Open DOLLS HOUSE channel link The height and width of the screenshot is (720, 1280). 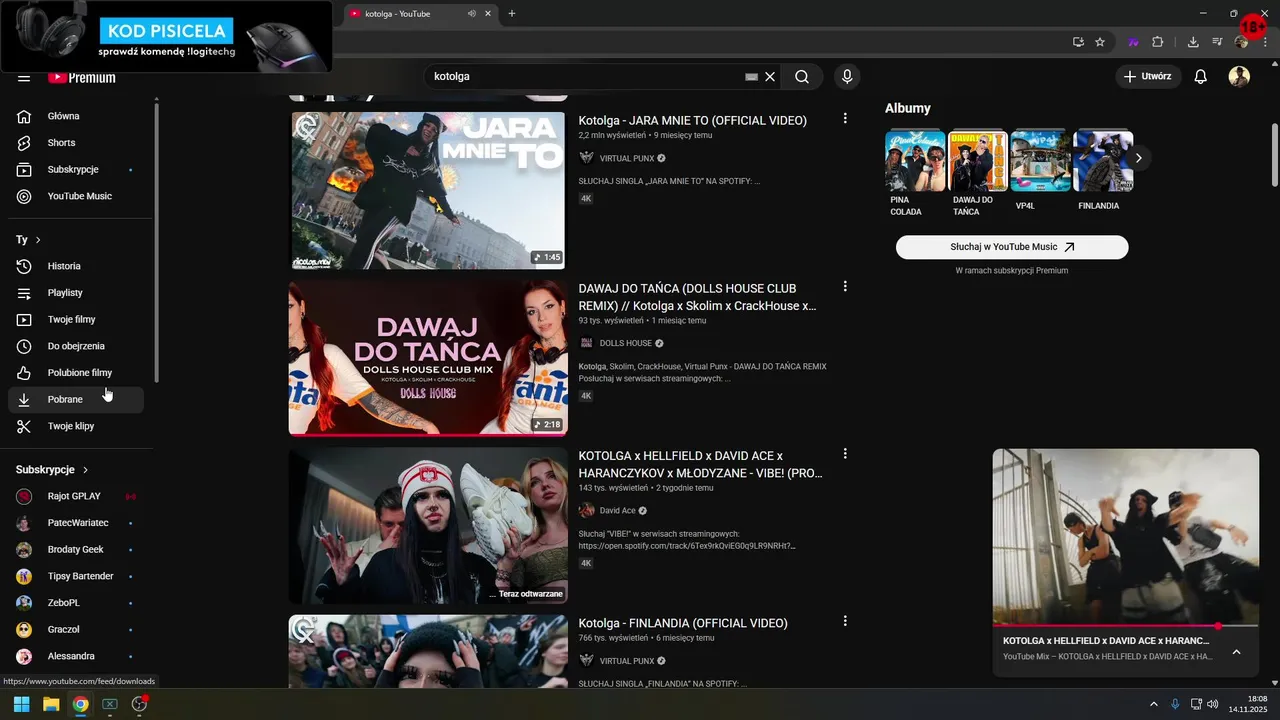(625, 343)
